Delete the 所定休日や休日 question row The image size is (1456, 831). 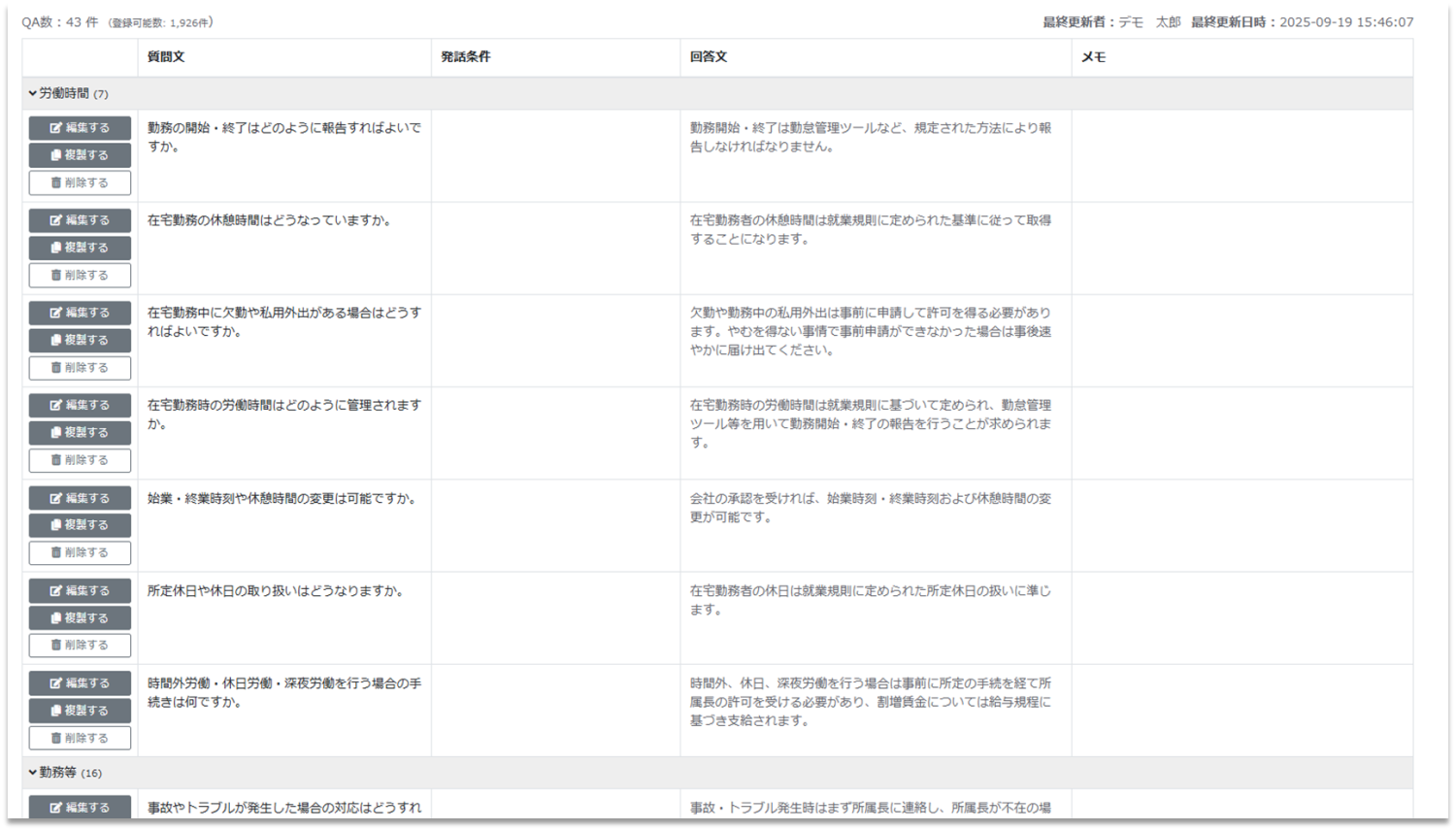coord(80,646)
